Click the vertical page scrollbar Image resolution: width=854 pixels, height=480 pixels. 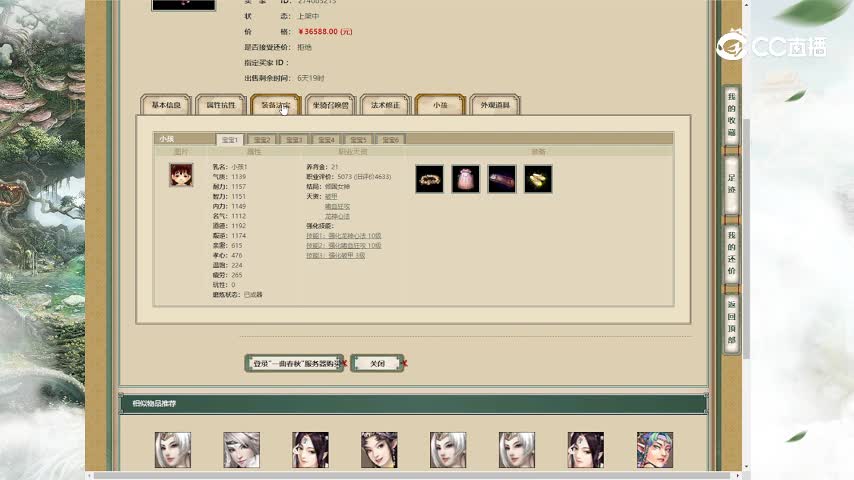[x=746, y=238]
